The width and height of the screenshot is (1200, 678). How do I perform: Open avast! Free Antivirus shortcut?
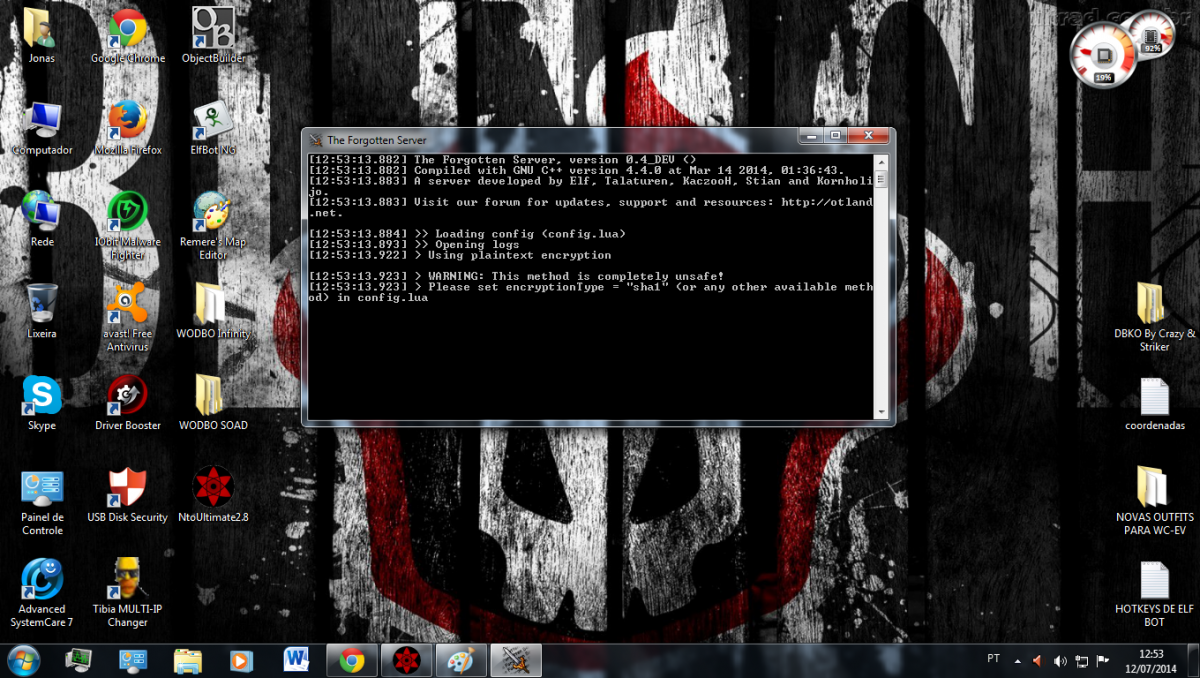pos(128,317)
